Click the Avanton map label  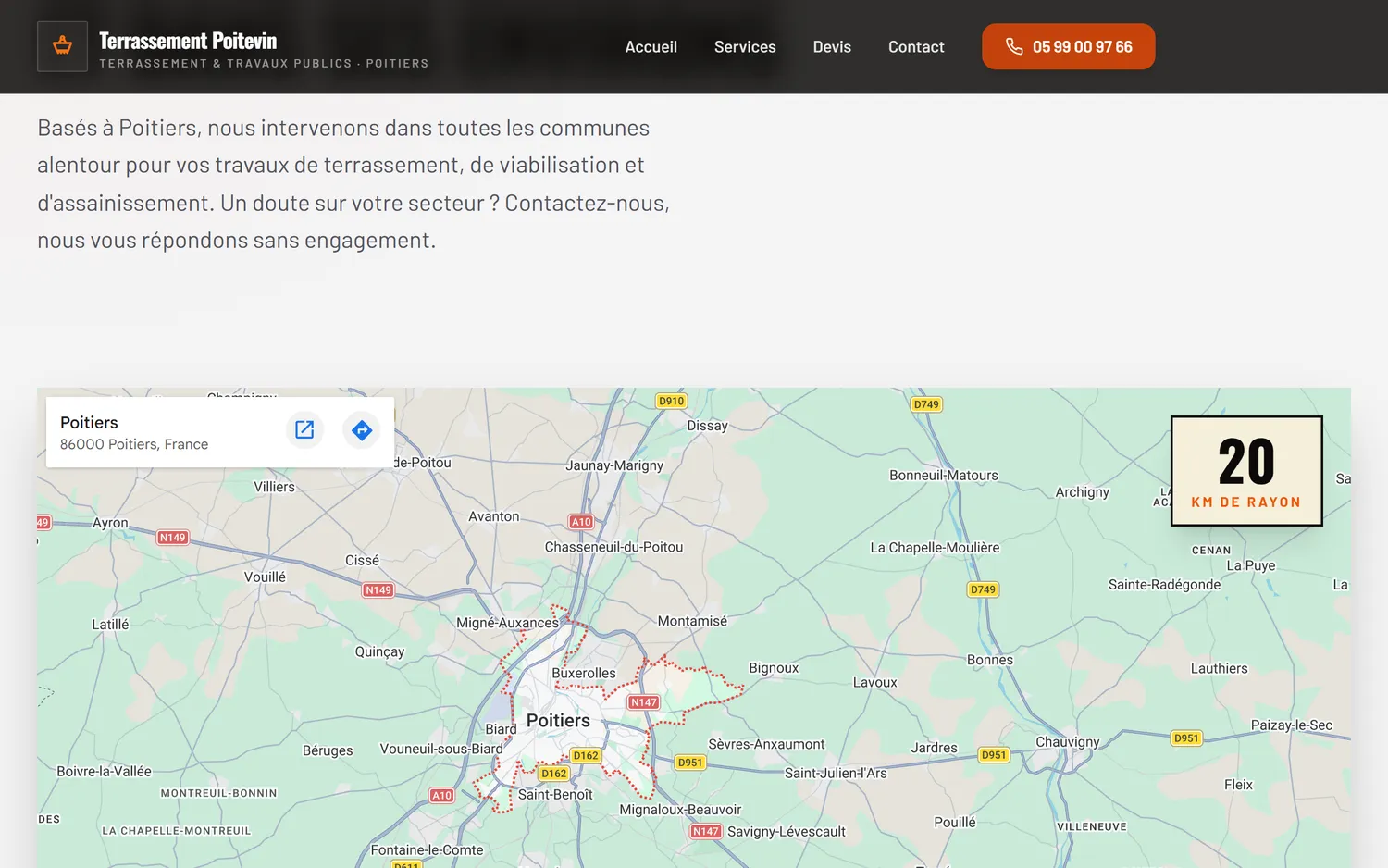click(x=494, y=516)
